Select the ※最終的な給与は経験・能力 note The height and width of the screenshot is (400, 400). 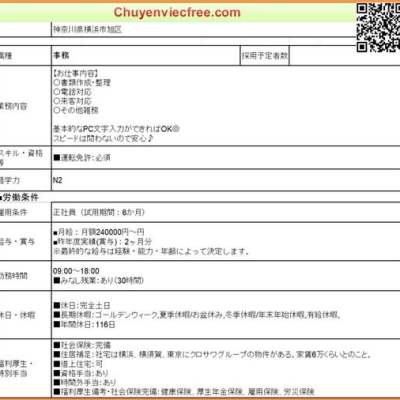tap(151, 251)
